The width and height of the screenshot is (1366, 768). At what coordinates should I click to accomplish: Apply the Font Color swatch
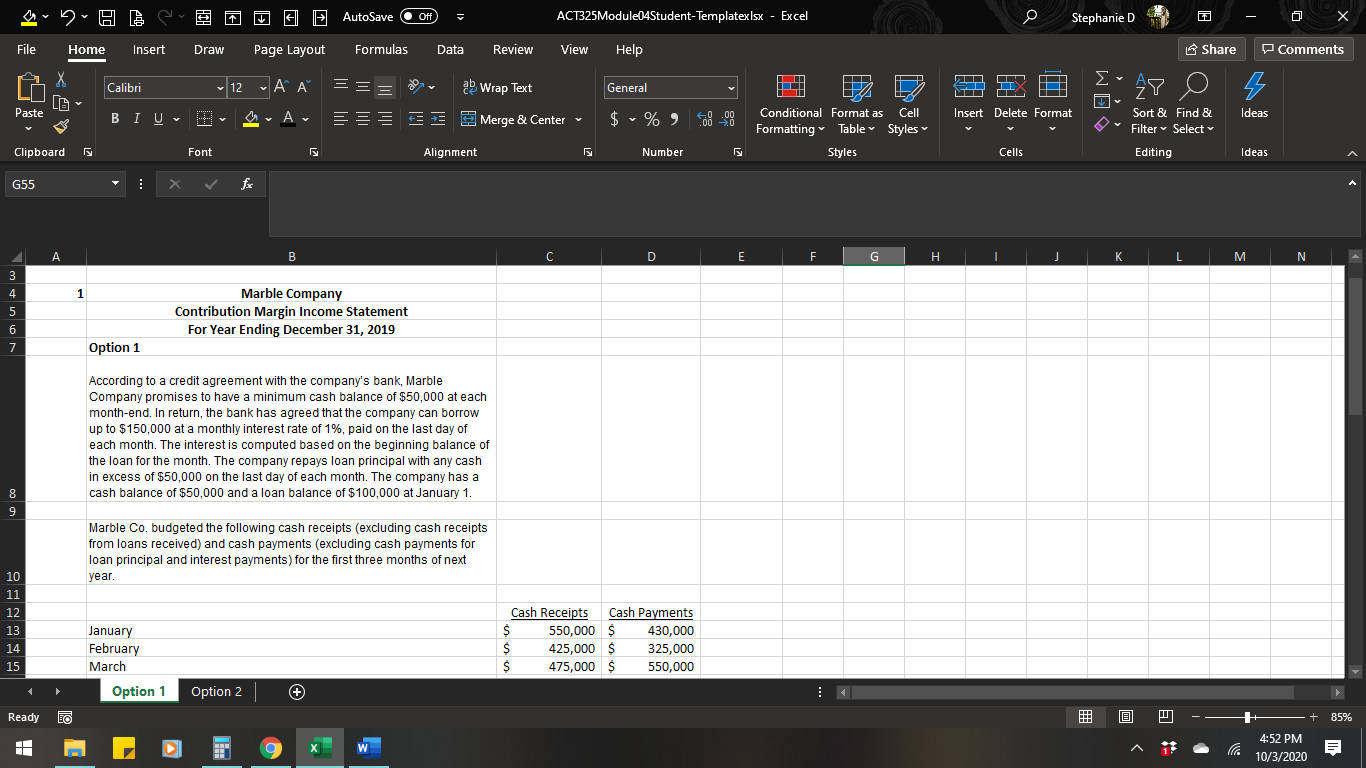point(287,119)
